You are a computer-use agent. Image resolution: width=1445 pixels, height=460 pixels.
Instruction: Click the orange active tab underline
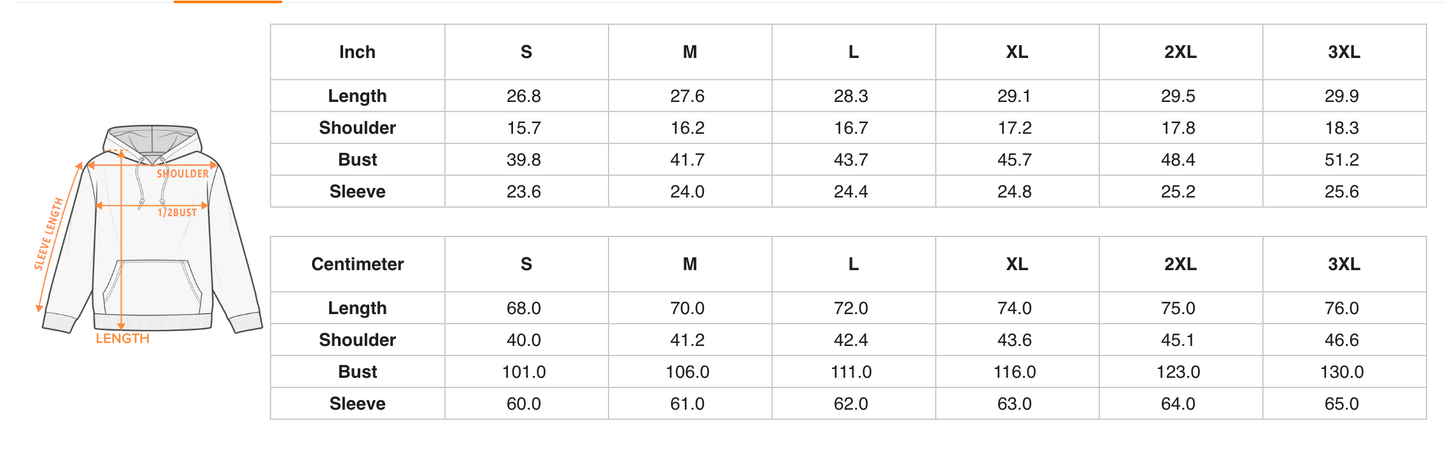pyautogui.click(x=228, y=2)
